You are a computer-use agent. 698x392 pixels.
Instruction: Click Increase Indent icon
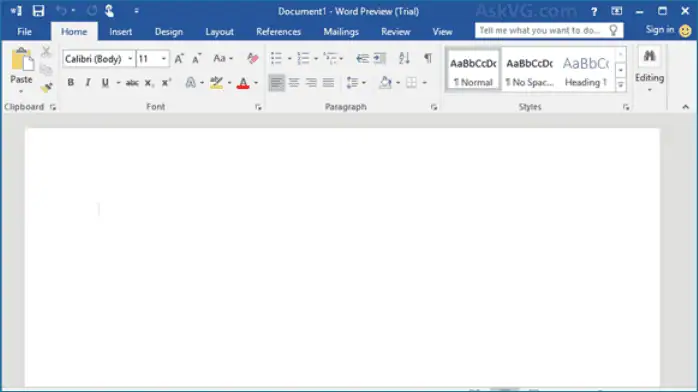[380, 58]
